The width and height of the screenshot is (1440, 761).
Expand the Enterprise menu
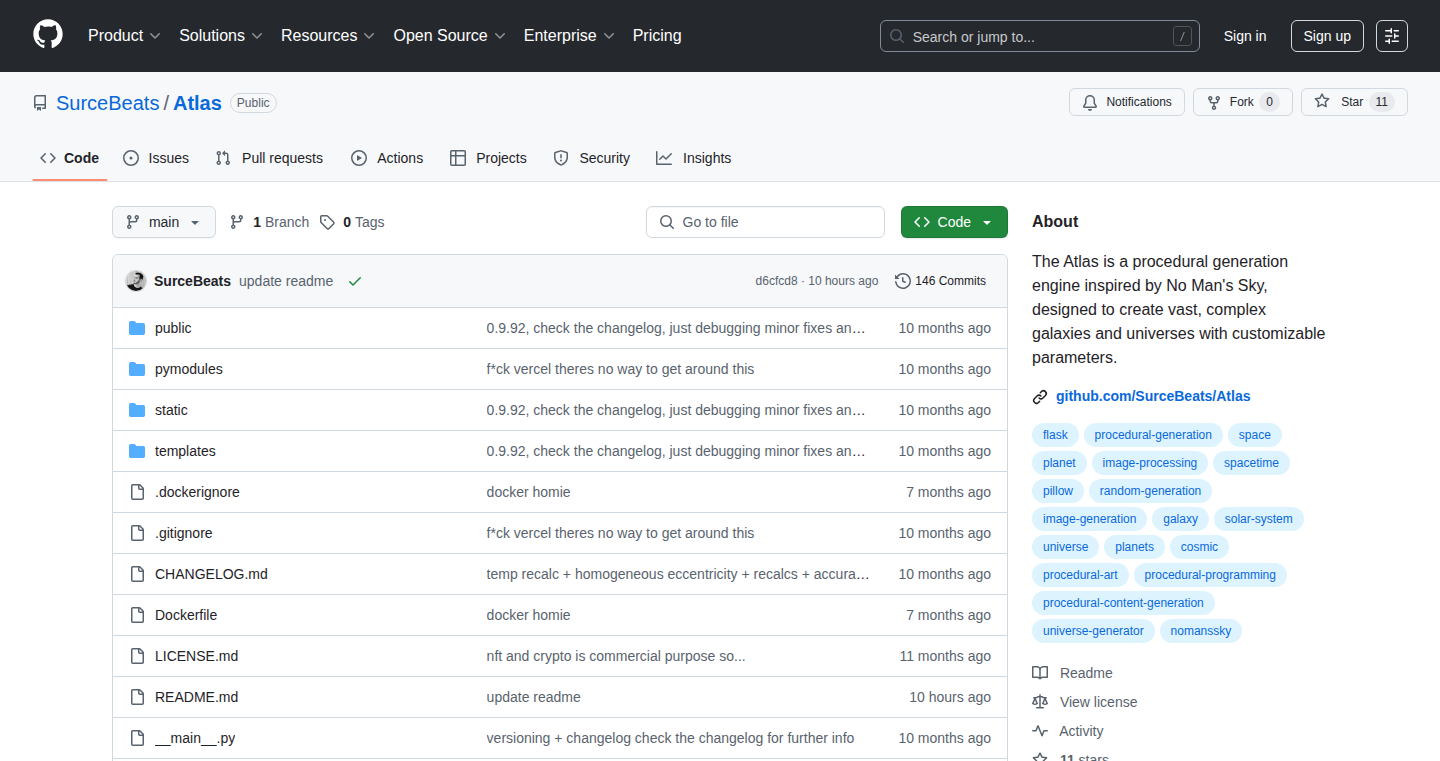[569, 36]
